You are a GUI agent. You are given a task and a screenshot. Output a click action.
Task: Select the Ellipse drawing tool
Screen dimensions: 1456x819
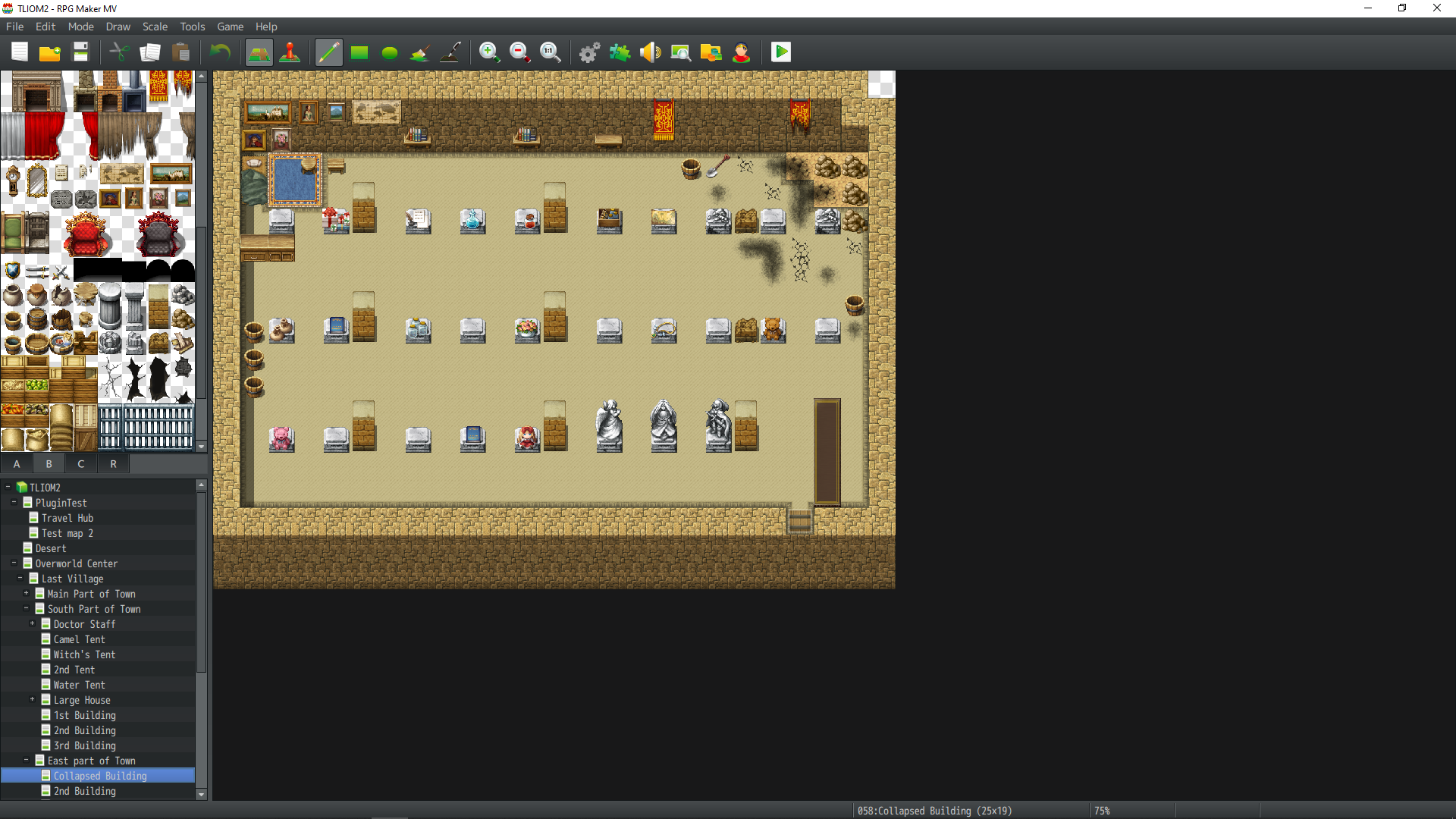(390, 52)
